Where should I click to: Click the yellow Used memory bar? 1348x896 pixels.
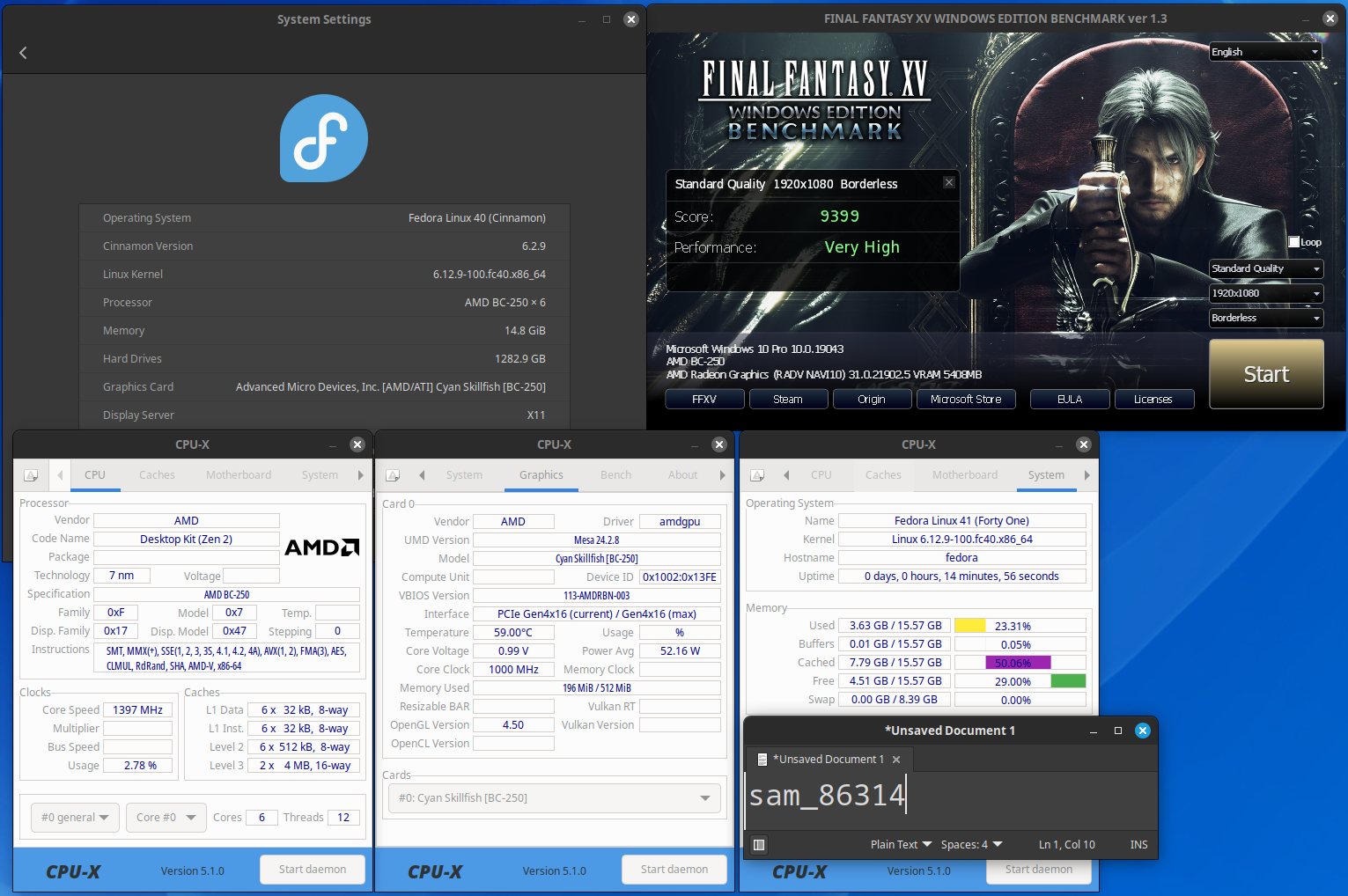coord(970,626)
